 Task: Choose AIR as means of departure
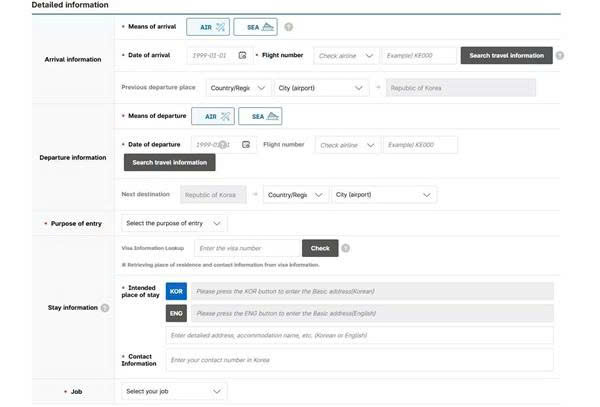pos(213,116)
